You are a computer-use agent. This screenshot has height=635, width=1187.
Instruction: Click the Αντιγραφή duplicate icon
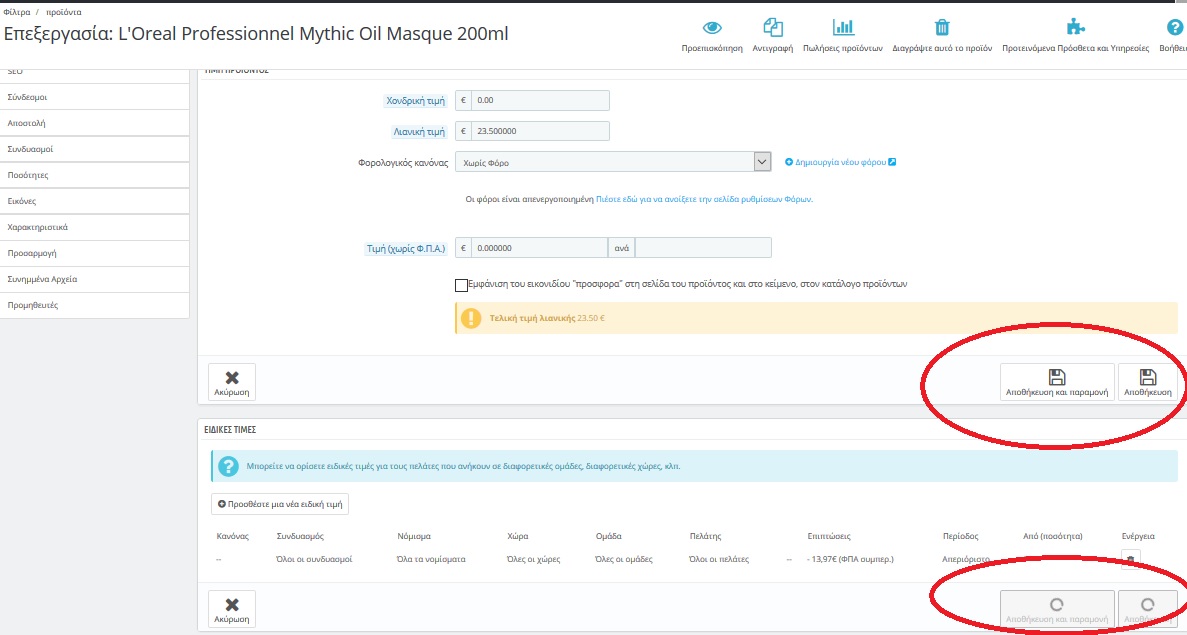[772, 28]
